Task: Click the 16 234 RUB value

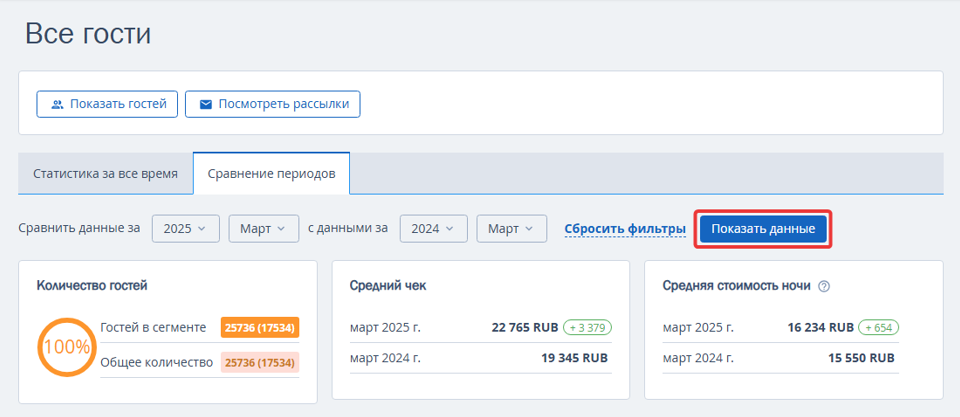Action: pos(820,328)
